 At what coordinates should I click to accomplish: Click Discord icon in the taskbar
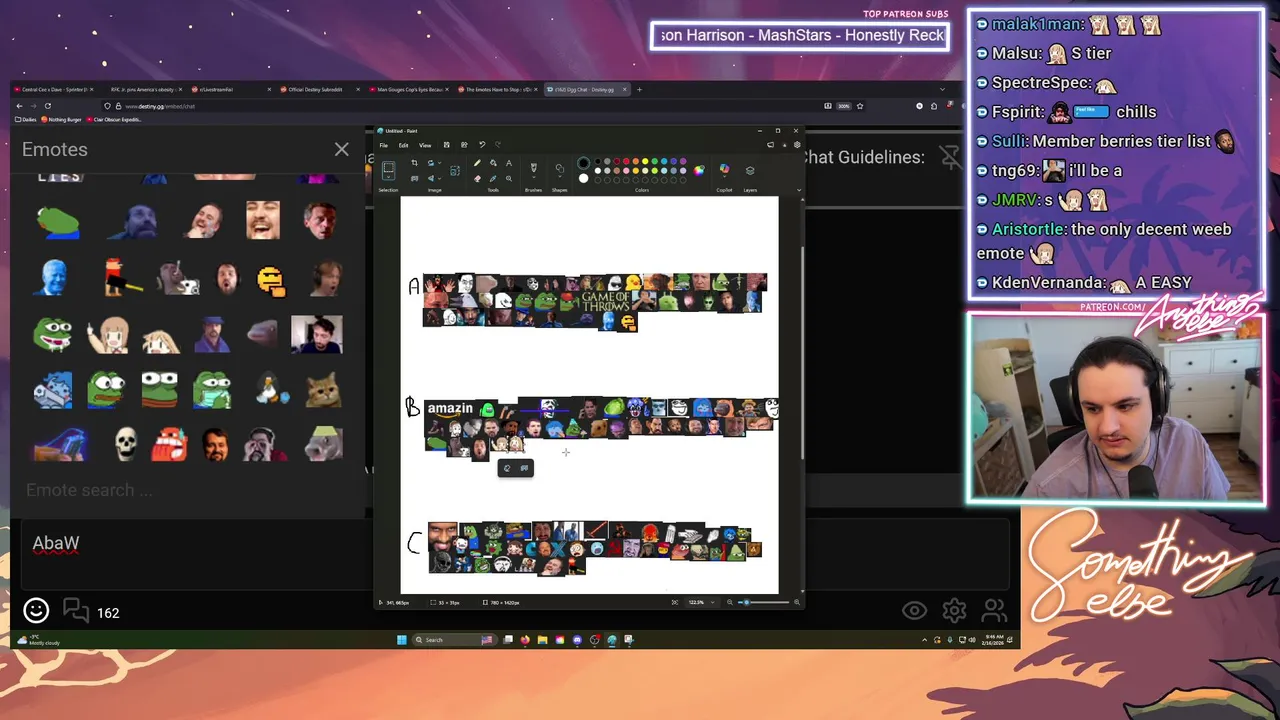point(577,640)
